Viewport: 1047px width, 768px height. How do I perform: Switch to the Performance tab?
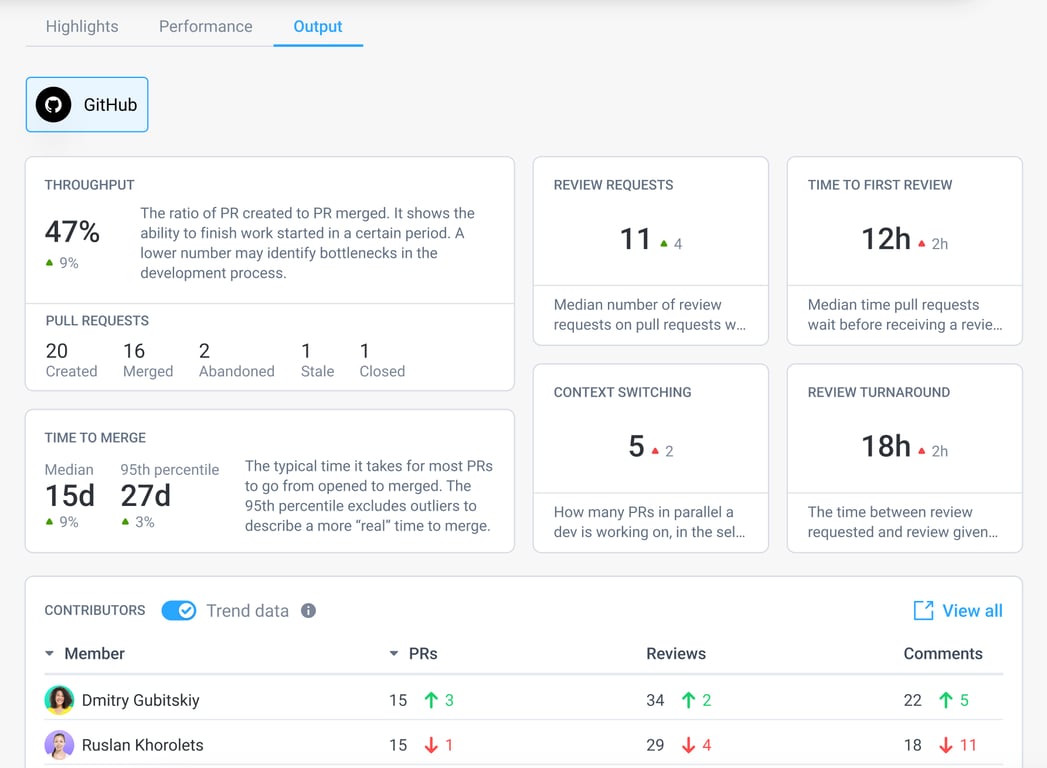click(x=205, y=26)
